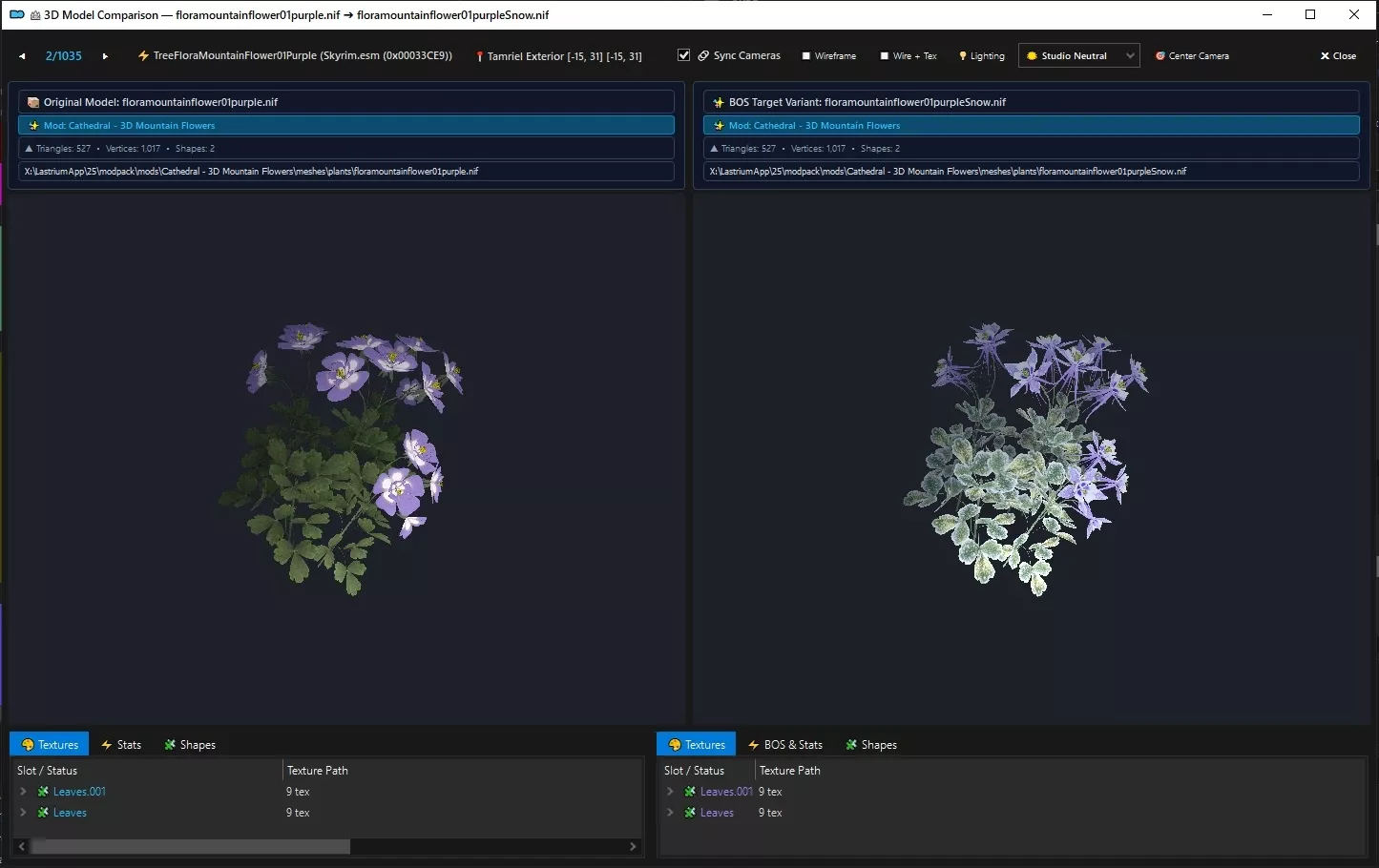The height and width of the screenshot is (868, 1379).
Task: Click the left texture list's horizontal scrollbar
Action: coord(328,846)
